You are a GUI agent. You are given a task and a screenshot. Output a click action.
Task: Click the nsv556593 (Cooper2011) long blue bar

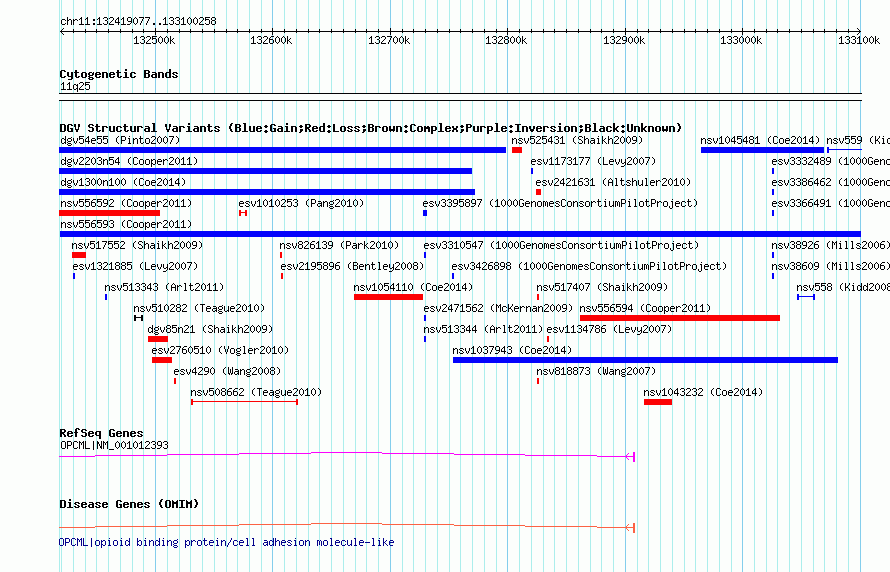[x=460, y=234]
